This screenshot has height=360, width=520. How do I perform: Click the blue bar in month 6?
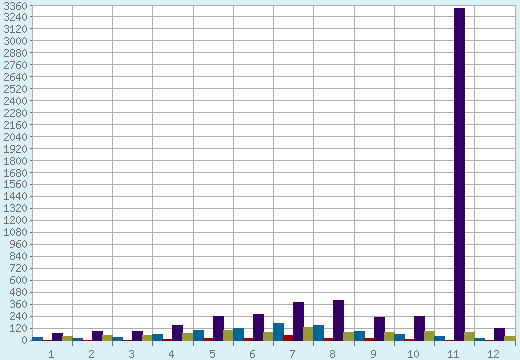(238, 334)
